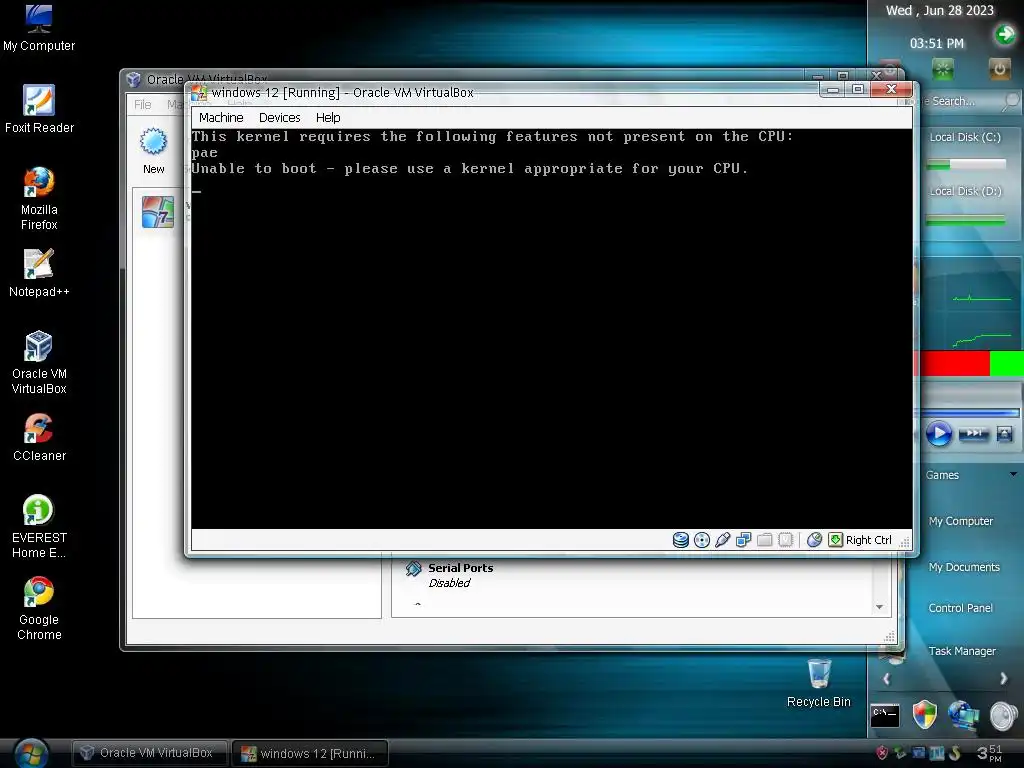Viewport: 1024px width, 768px height.
Task: Click the green standby sun button
Action: coord(942,69)
